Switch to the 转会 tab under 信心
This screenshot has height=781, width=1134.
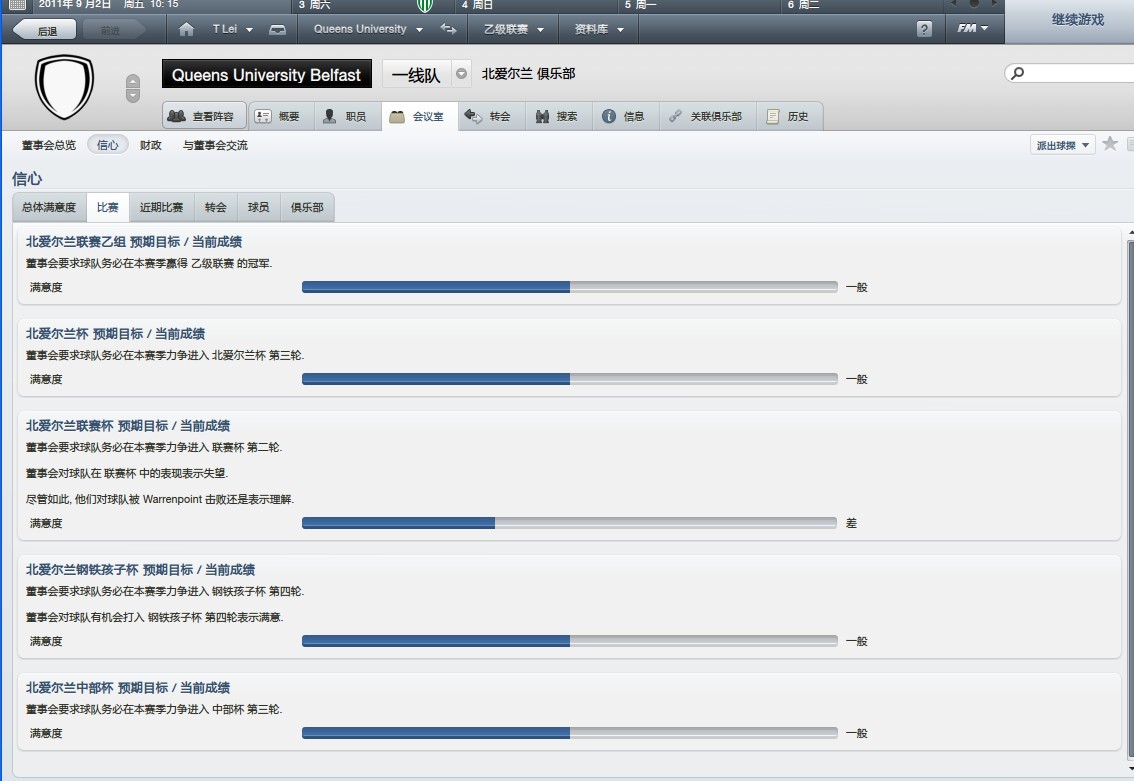216,208
